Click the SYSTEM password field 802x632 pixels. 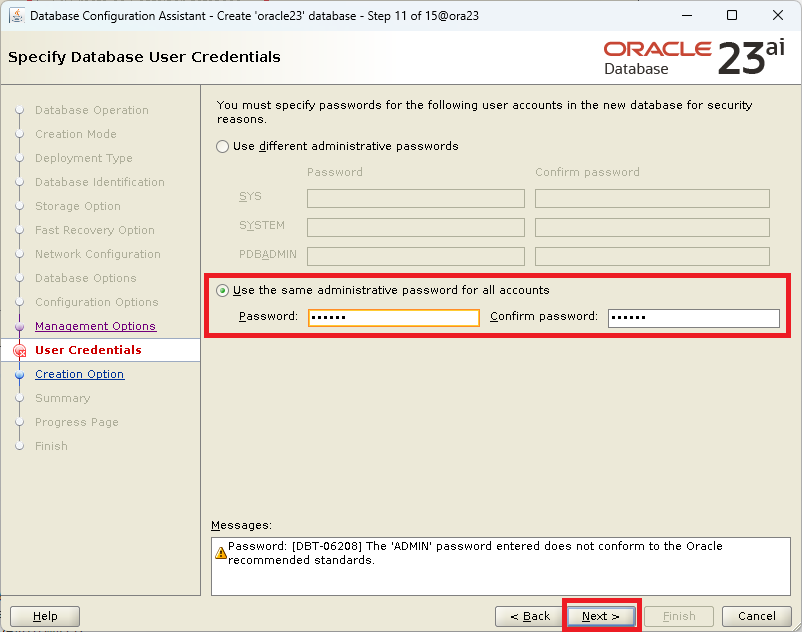(416, 228)
